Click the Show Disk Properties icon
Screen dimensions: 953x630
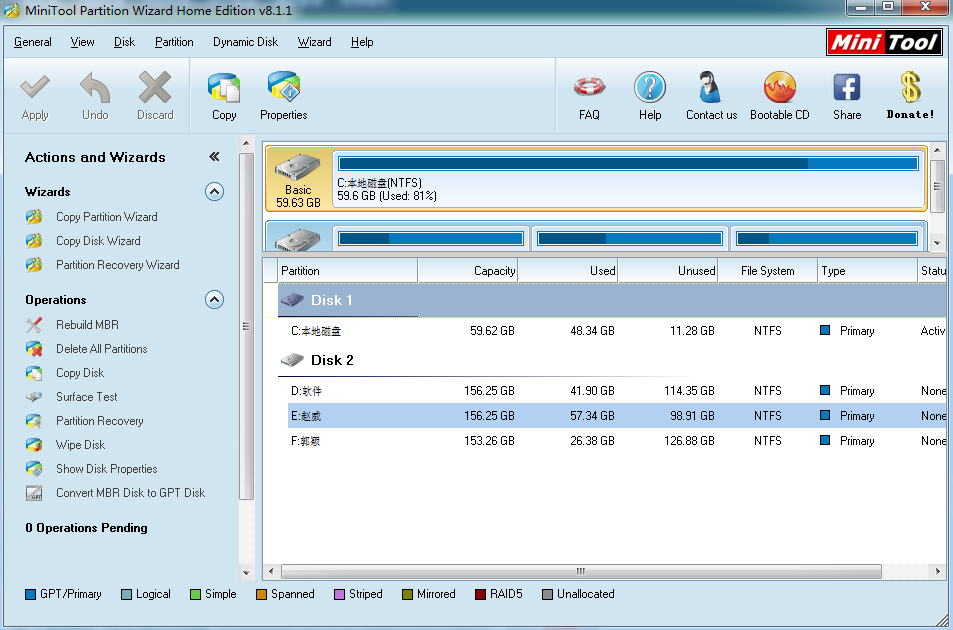[x=34, y=469]
